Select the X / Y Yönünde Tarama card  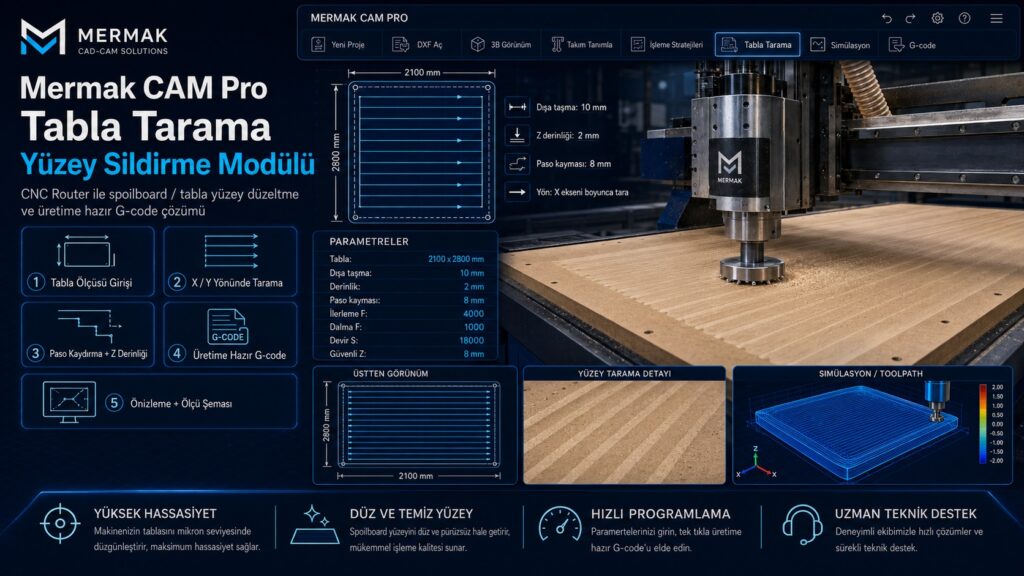coord(230,261)
